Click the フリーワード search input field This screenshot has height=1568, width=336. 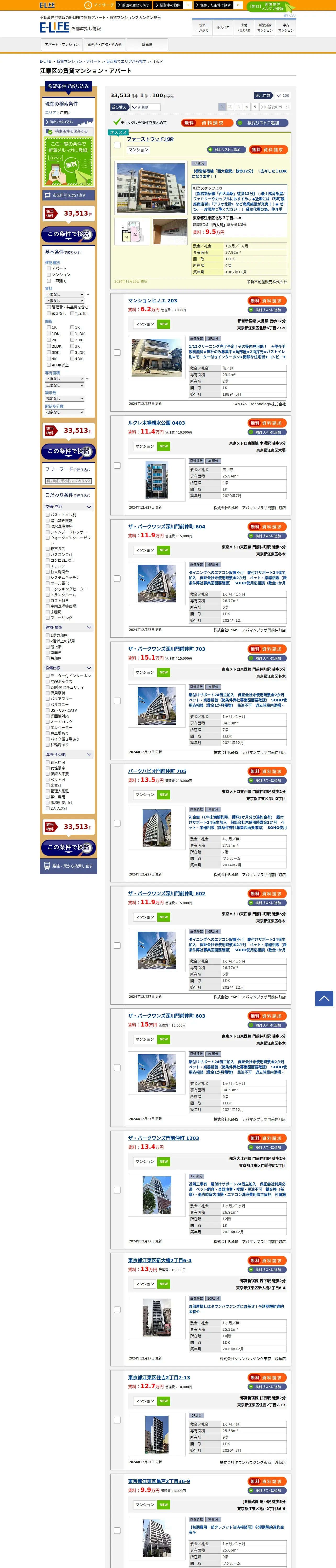tap(68, 481)
